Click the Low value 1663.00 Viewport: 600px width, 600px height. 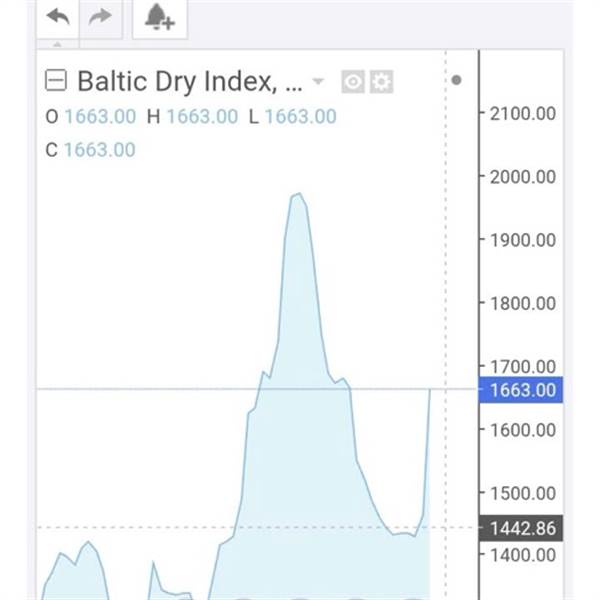[x=301, y=116]
